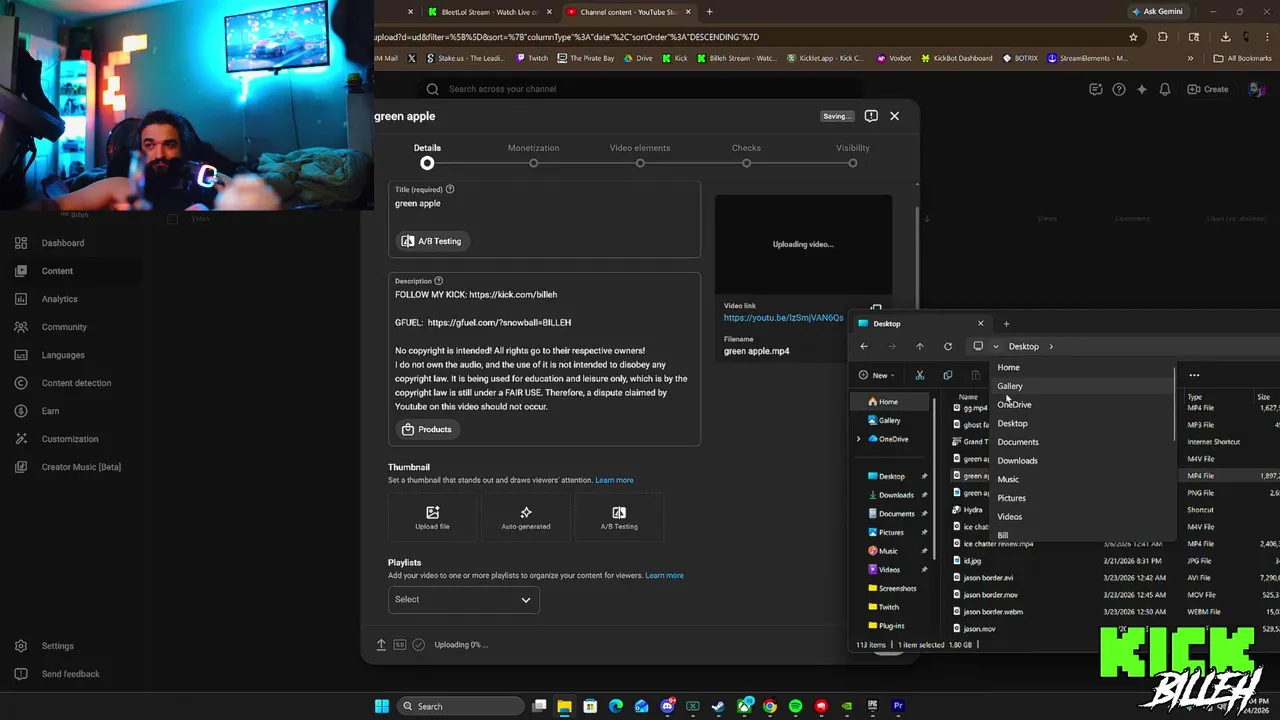Open the All Bookmarks folder
Image resolution: width=1280 pixels, height=720 pixels.
coord(1242,58)
